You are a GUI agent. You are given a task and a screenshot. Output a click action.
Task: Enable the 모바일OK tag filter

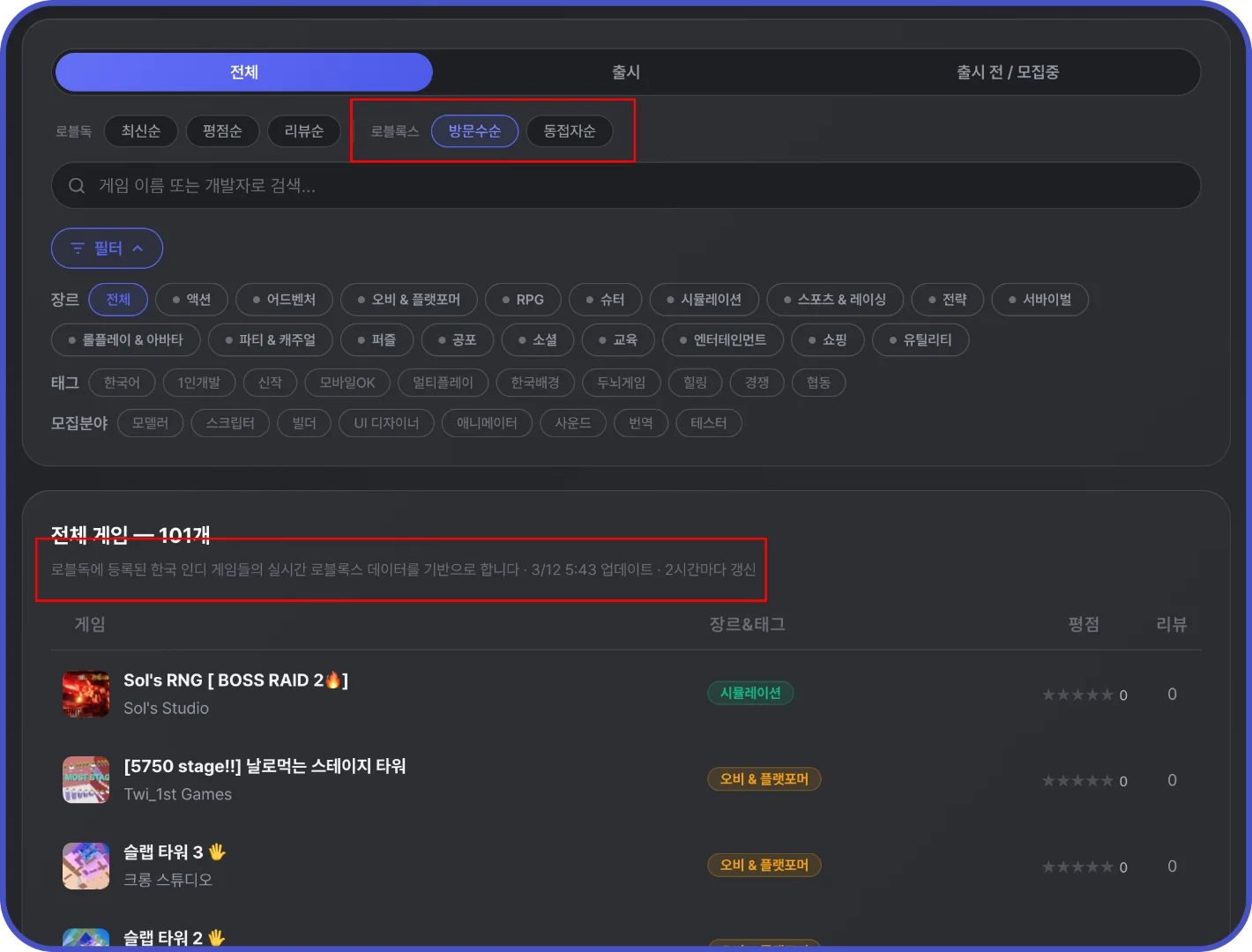pyautogui.click(x=347, y=383)
